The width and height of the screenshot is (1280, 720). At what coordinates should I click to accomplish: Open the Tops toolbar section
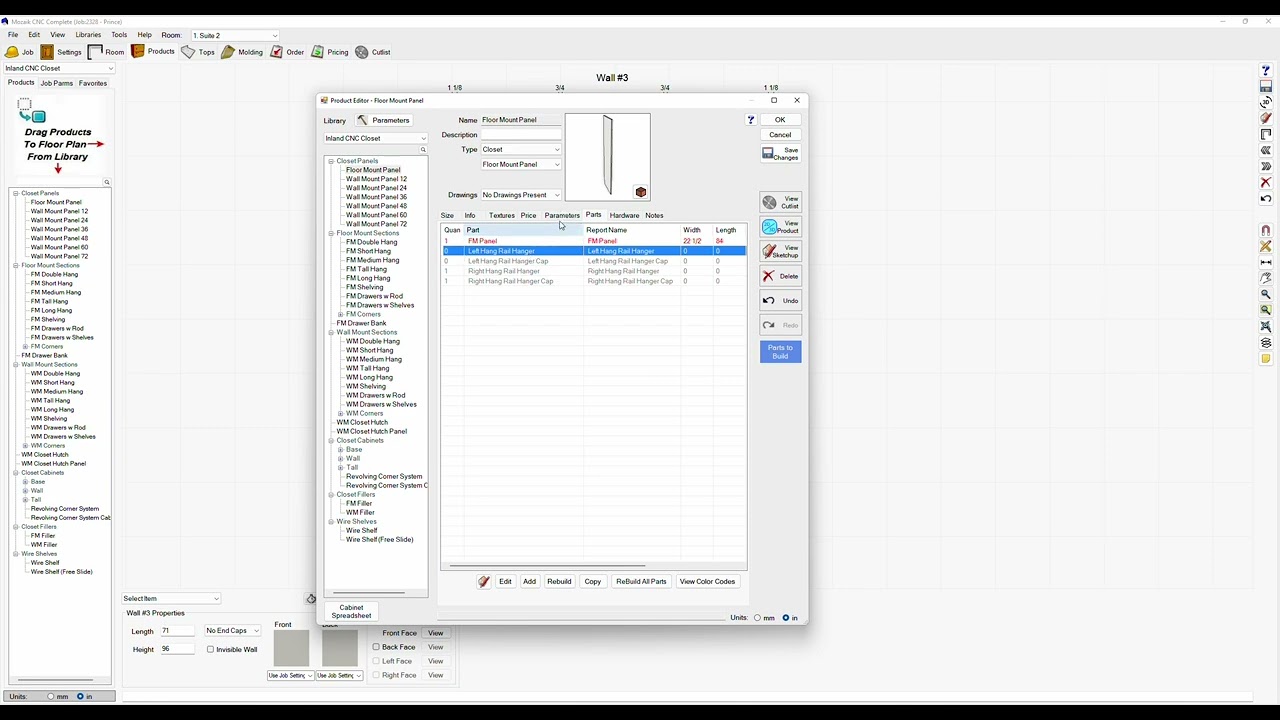pos(198,52)
